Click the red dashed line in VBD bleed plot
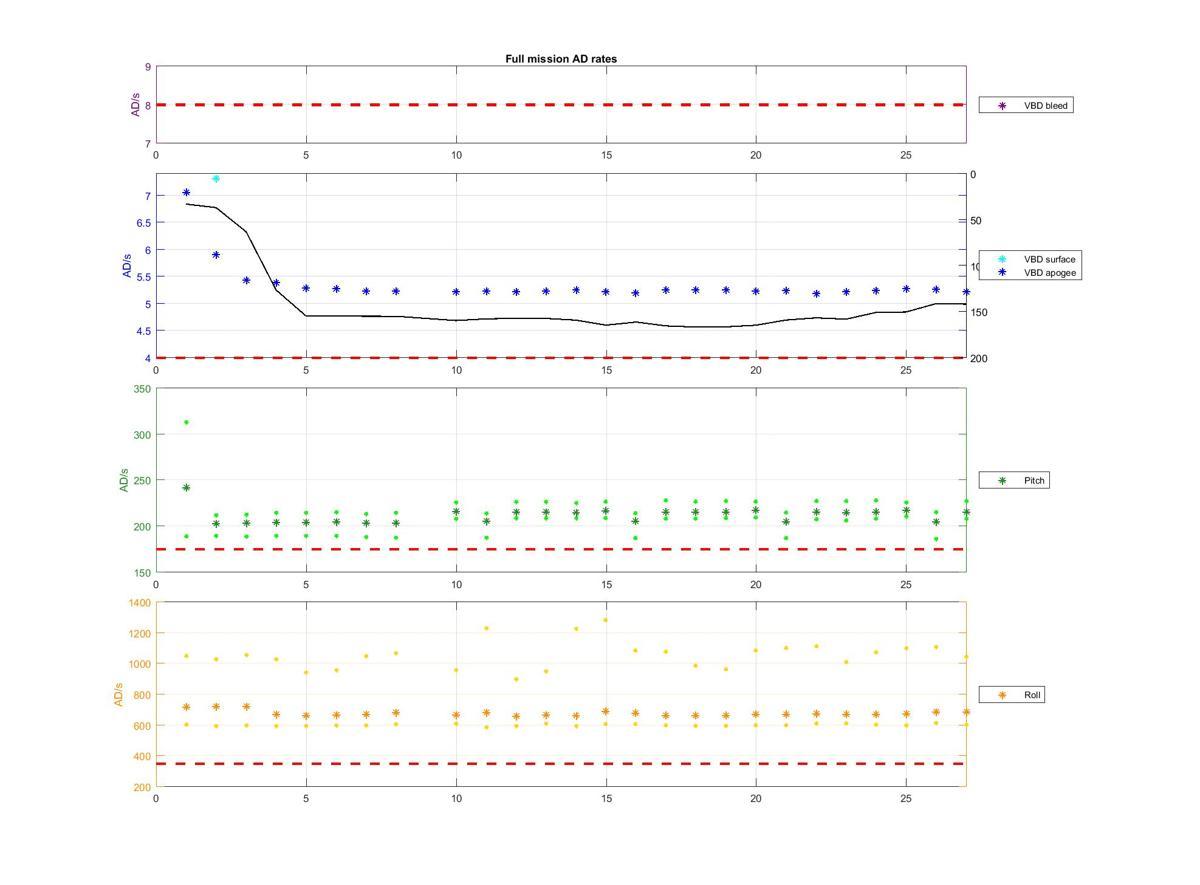This screenshot has width=1200, height=885. (x=561, y=104)
